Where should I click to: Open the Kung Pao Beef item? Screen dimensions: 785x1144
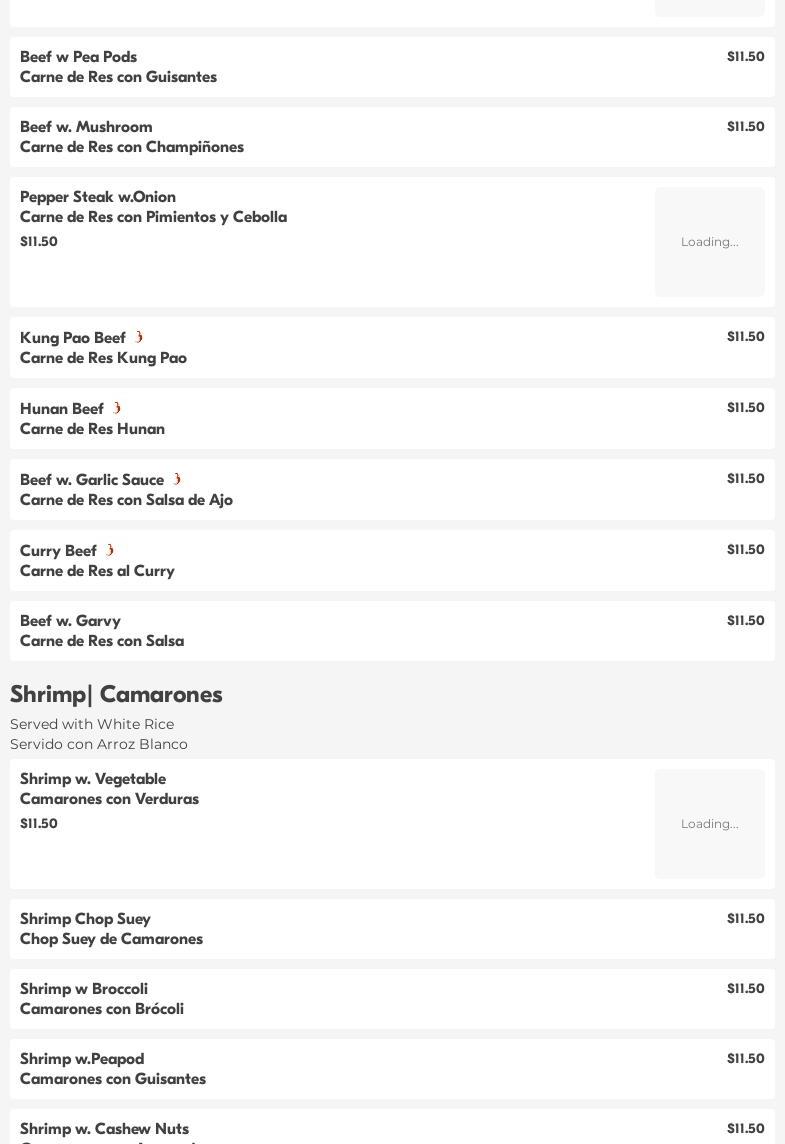[x=392, y=347]
